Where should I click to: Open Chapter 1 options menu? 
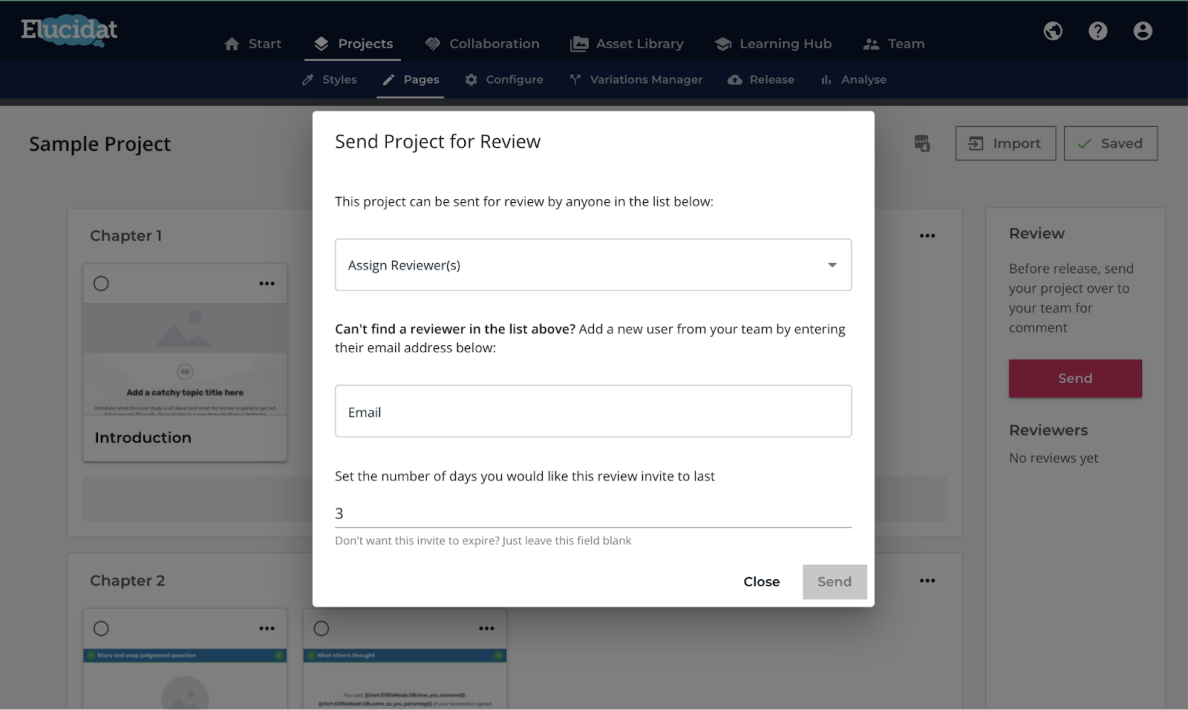tap(927, 236)
